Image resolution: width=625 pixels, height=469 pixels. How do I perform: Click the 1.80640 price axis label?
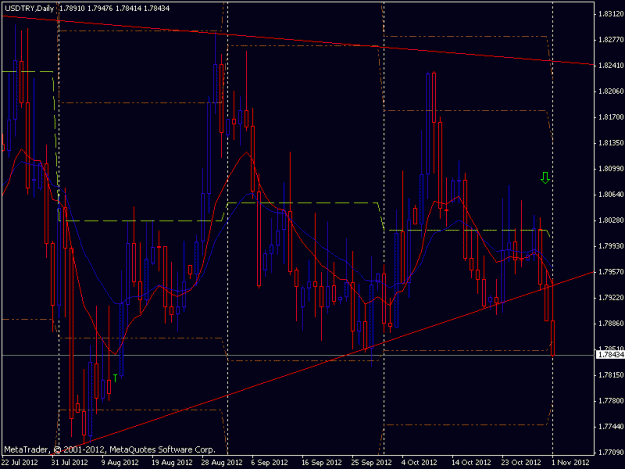click(x=611, y=194)
